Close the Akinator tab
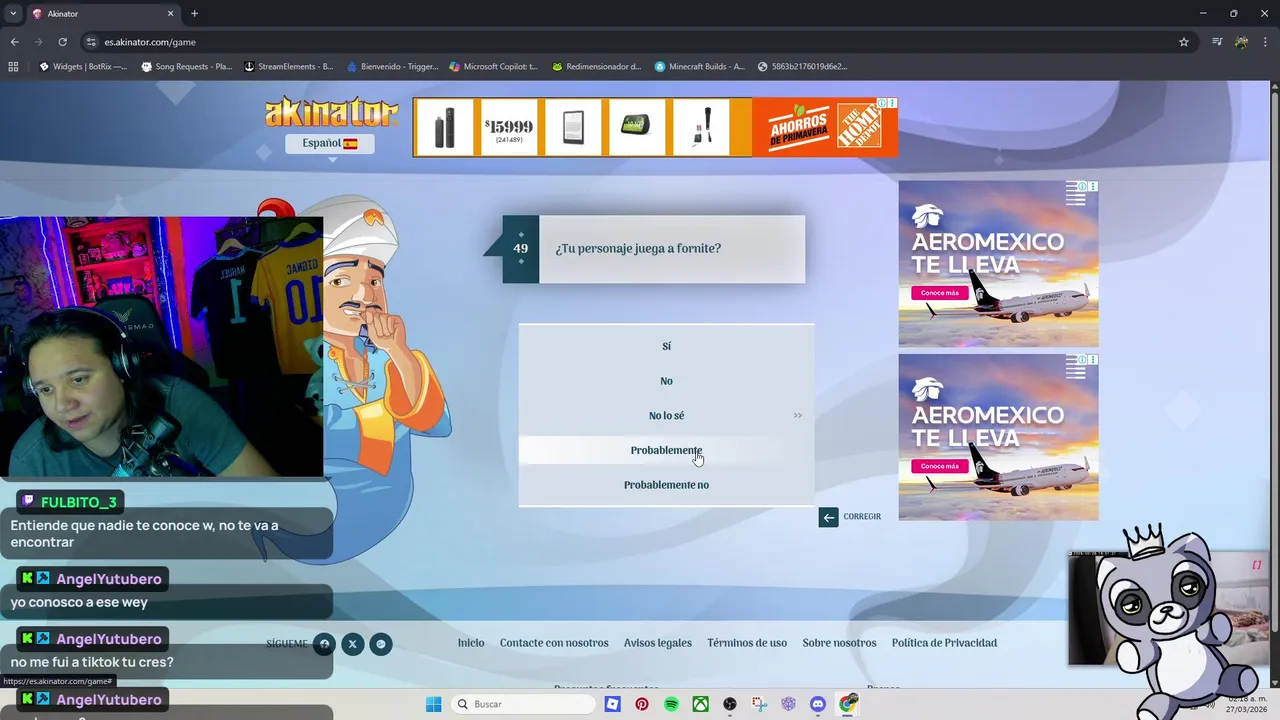 (170, 14)
